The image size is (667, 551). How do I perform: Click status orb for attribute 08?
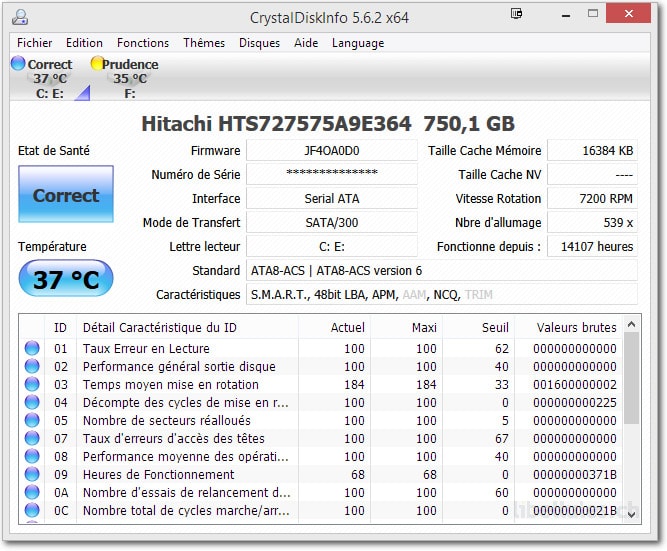click(32, 456)
